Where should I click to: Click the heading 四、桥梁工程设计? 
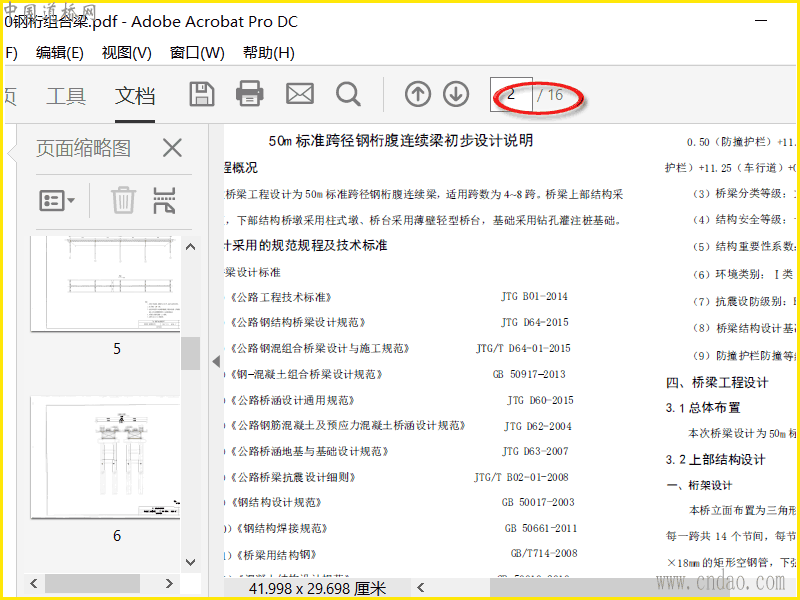click(717, 383)
